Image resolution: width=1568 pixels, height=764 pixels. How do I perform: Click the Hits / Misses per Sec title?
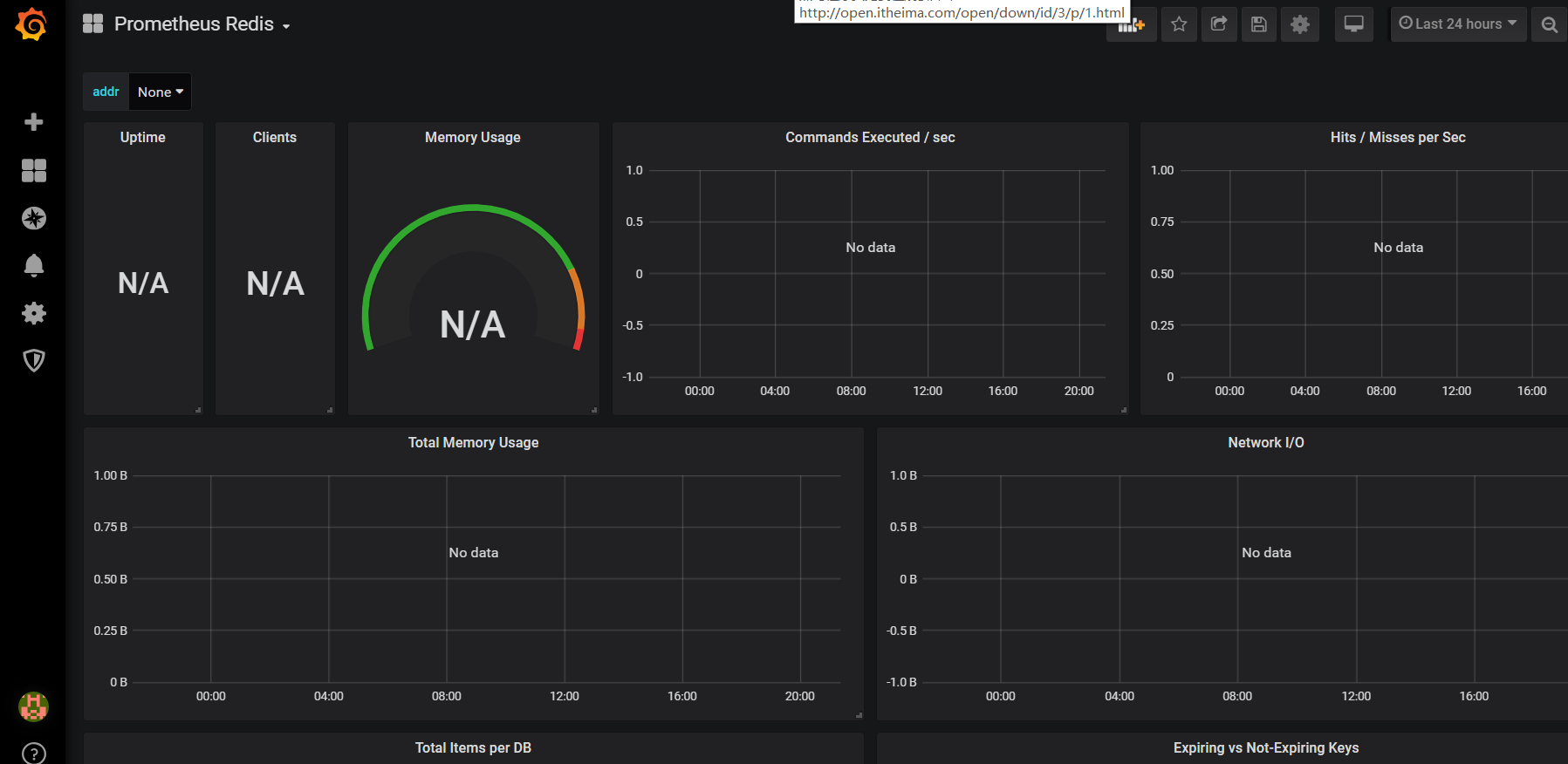pos(1398,137)
